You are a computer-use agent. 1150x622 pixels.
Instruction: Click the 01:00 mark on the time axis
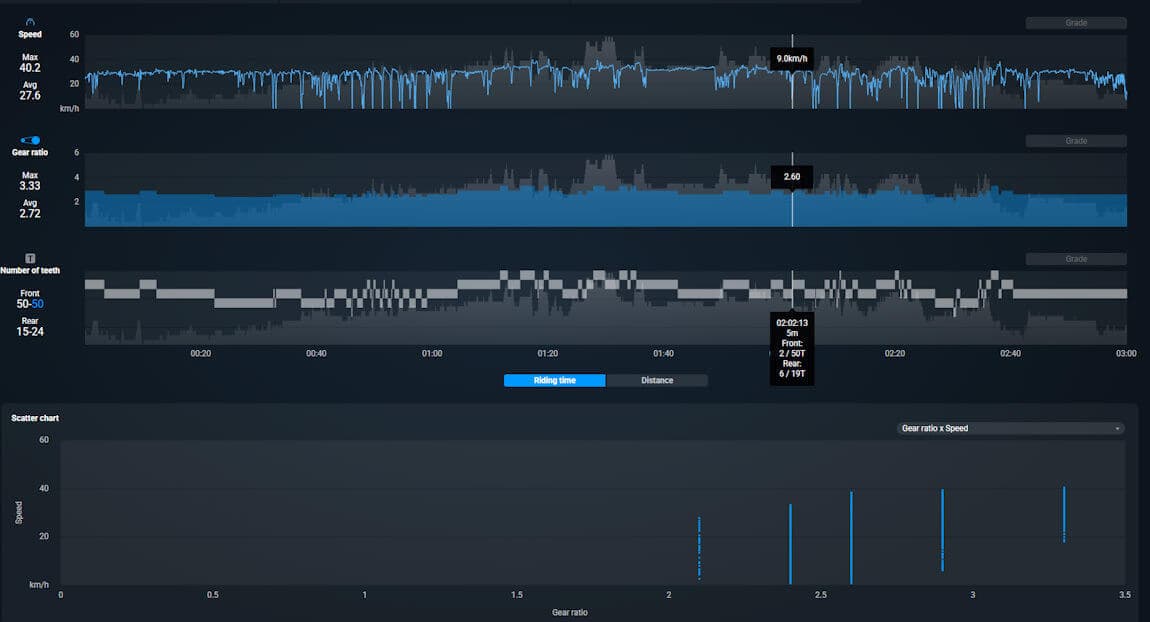432,354
